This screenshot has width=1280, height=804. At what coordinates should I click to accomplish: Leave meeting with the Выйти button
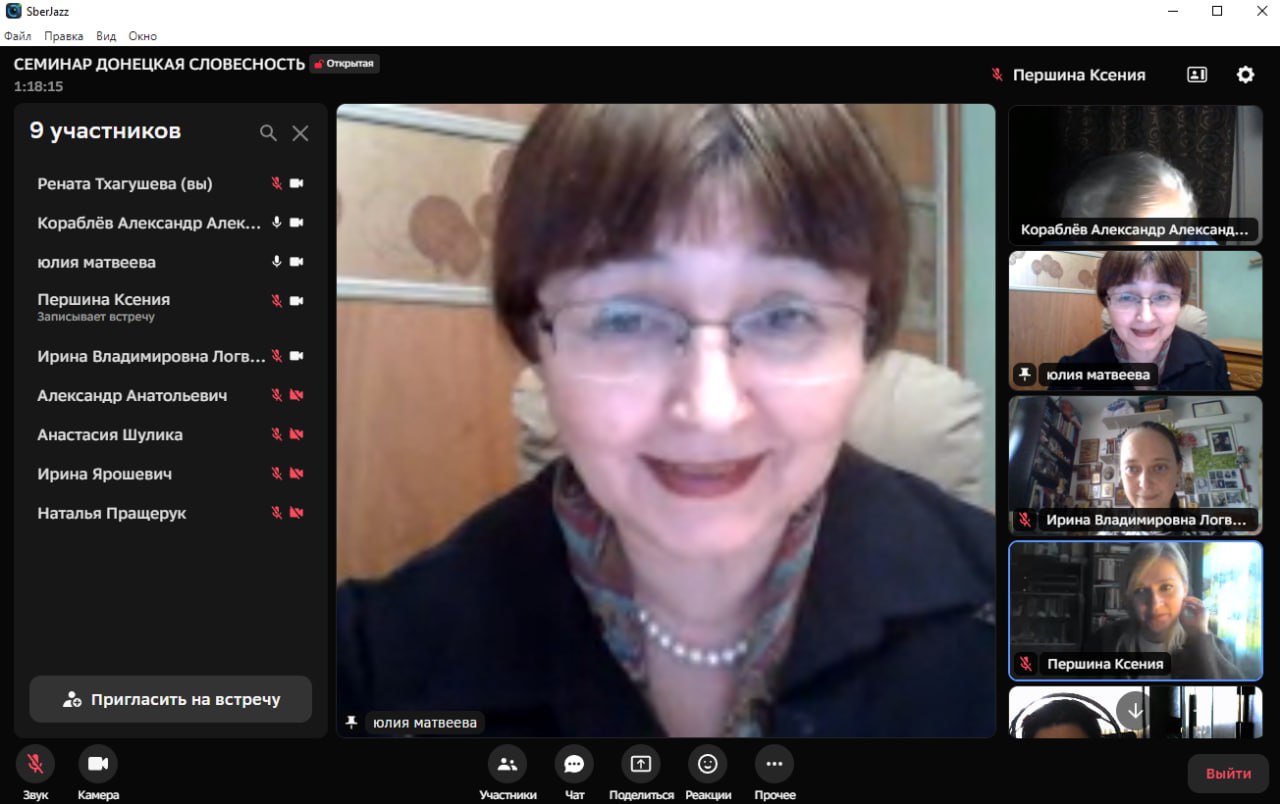tap(1228, 773)
